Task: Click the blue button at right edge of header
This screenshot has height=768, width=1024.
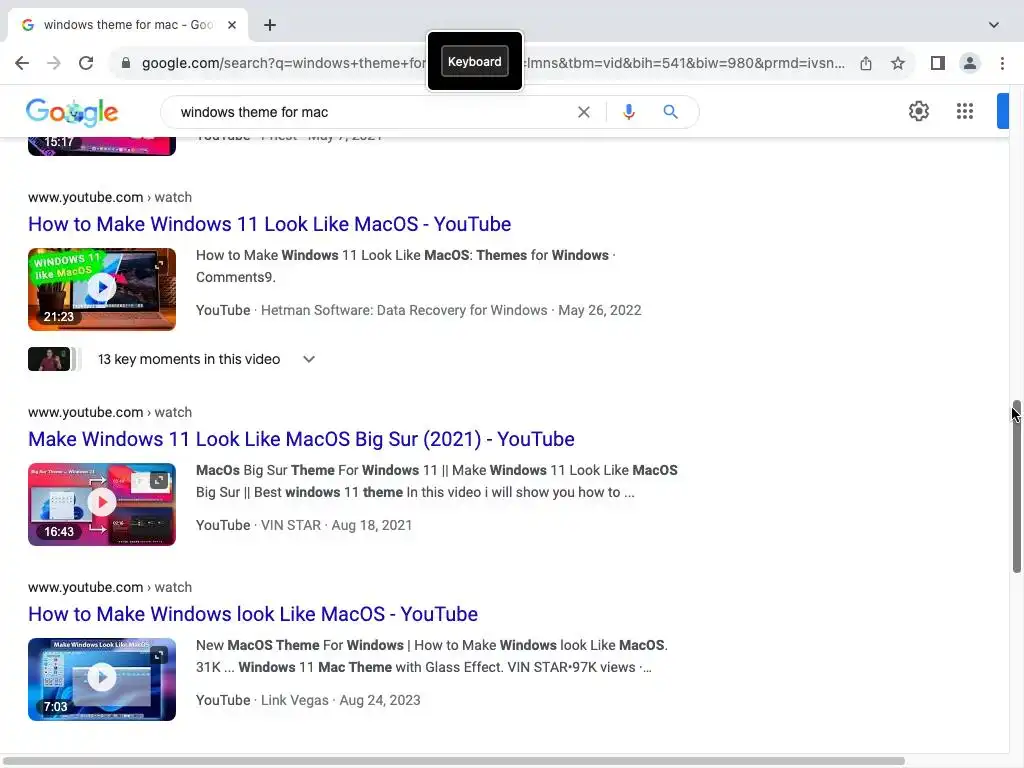Action: pyautogui.click(x=1003, y=111)
